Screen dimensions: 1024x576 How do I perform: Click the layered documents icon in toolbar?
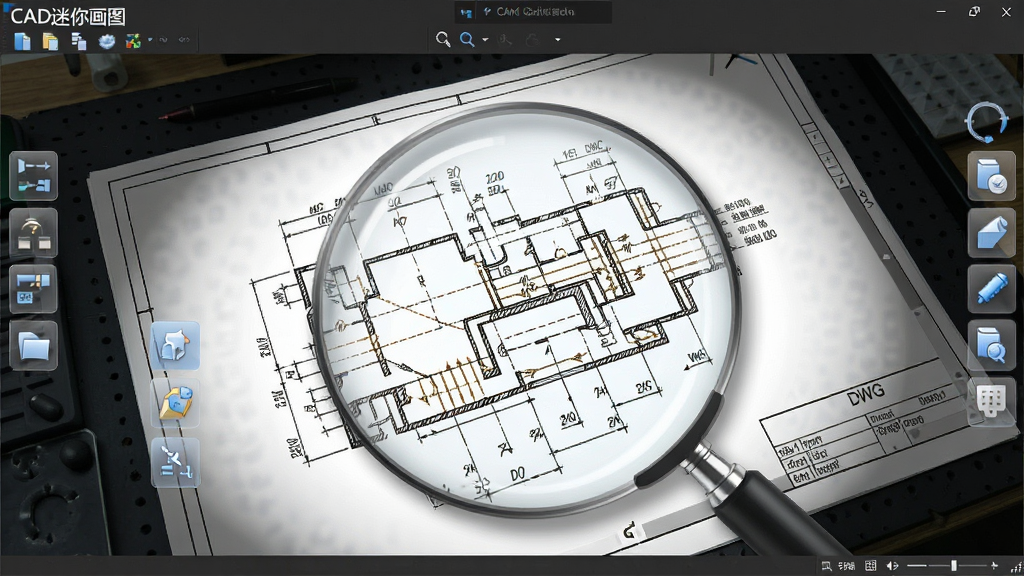pyautogui.click(x=78, y=41)
